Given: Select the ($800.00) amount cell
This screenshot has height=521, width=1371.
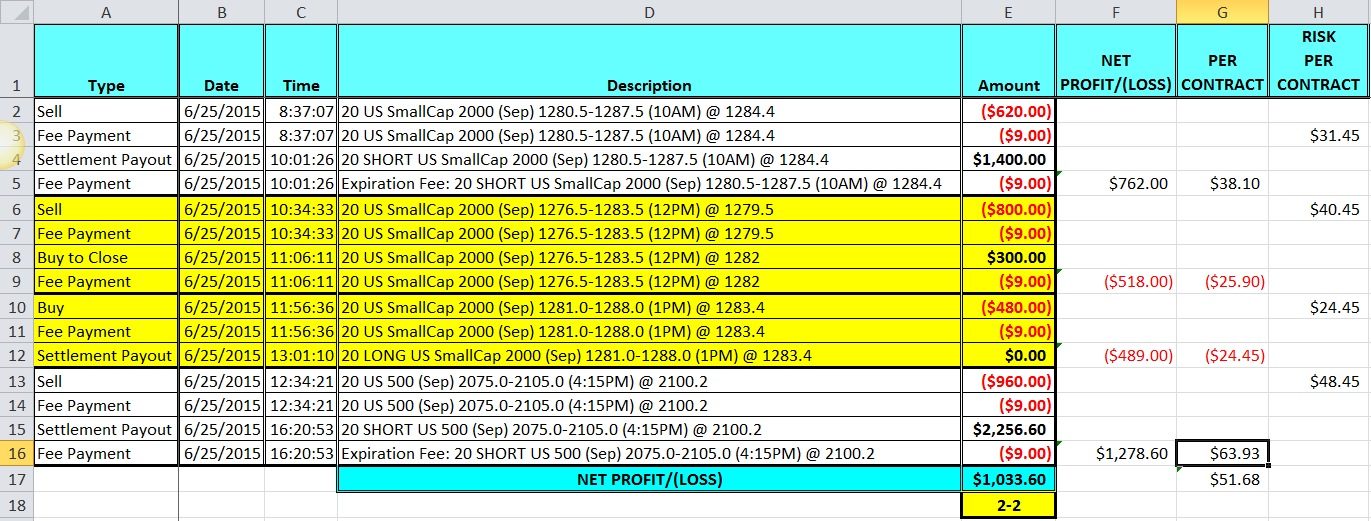Looking at the screenshot, I should (1009, 209).
